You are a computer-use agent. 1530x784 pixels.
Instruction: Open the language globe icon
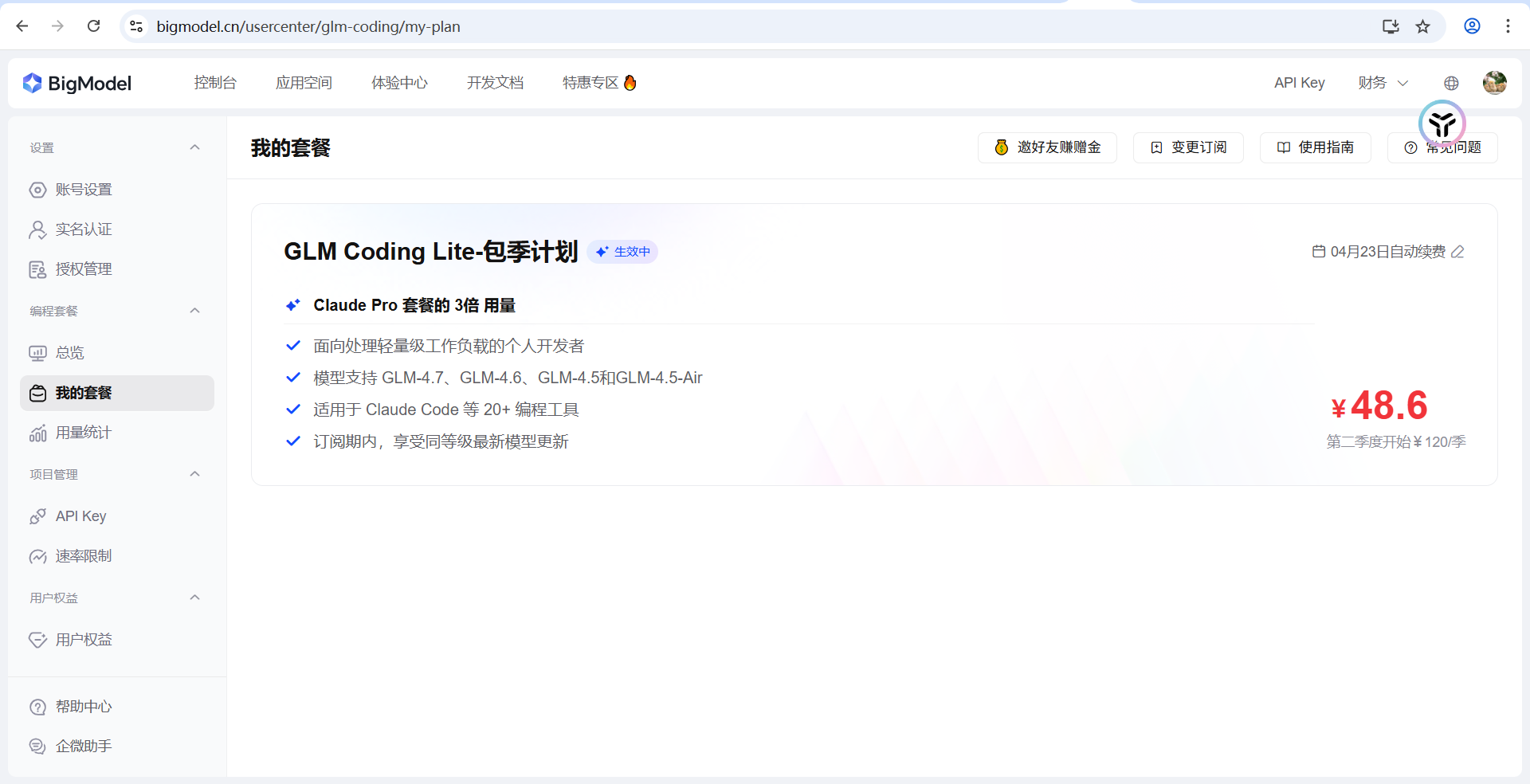coord(1451,83)
